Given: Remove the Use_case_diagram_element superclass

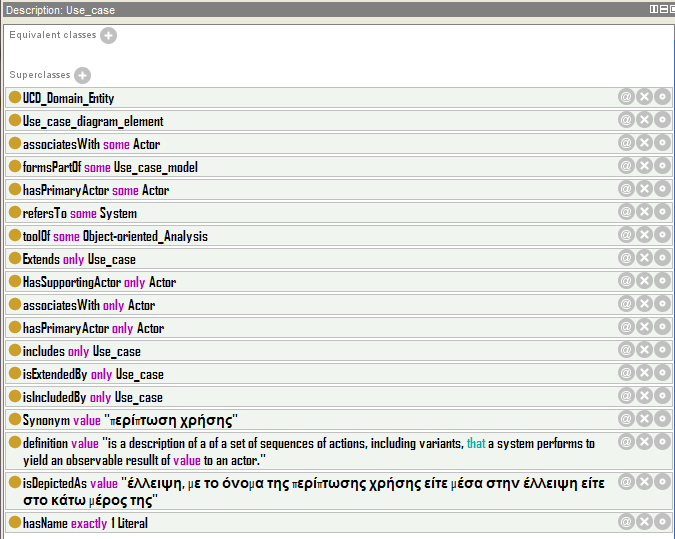Looking at the screenshot, I should pos(644,120).
